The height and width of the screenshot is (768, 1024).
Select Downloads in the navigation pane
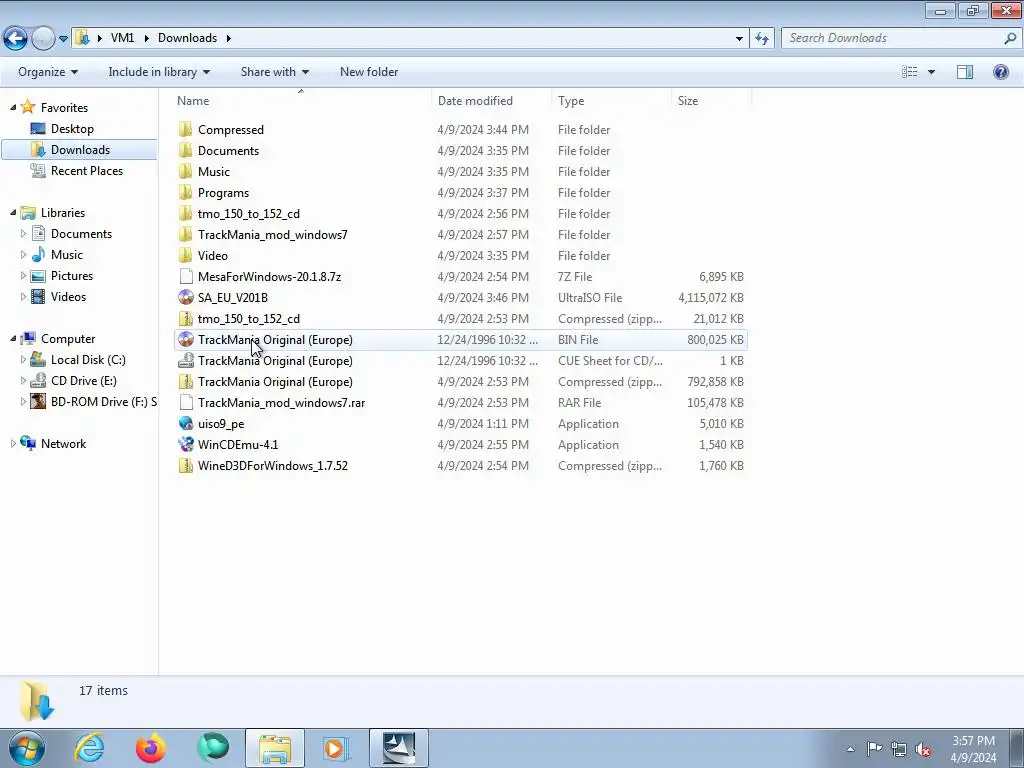click(80, 150)
